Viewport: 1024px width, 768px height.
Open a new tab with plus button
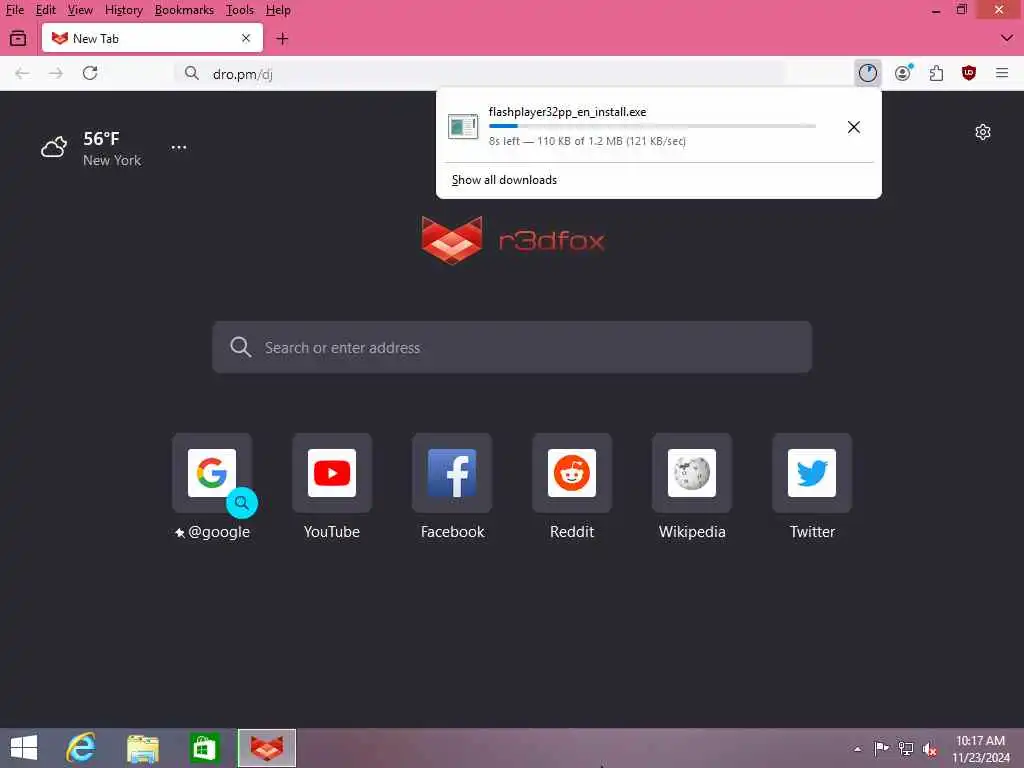click(282, 39)
